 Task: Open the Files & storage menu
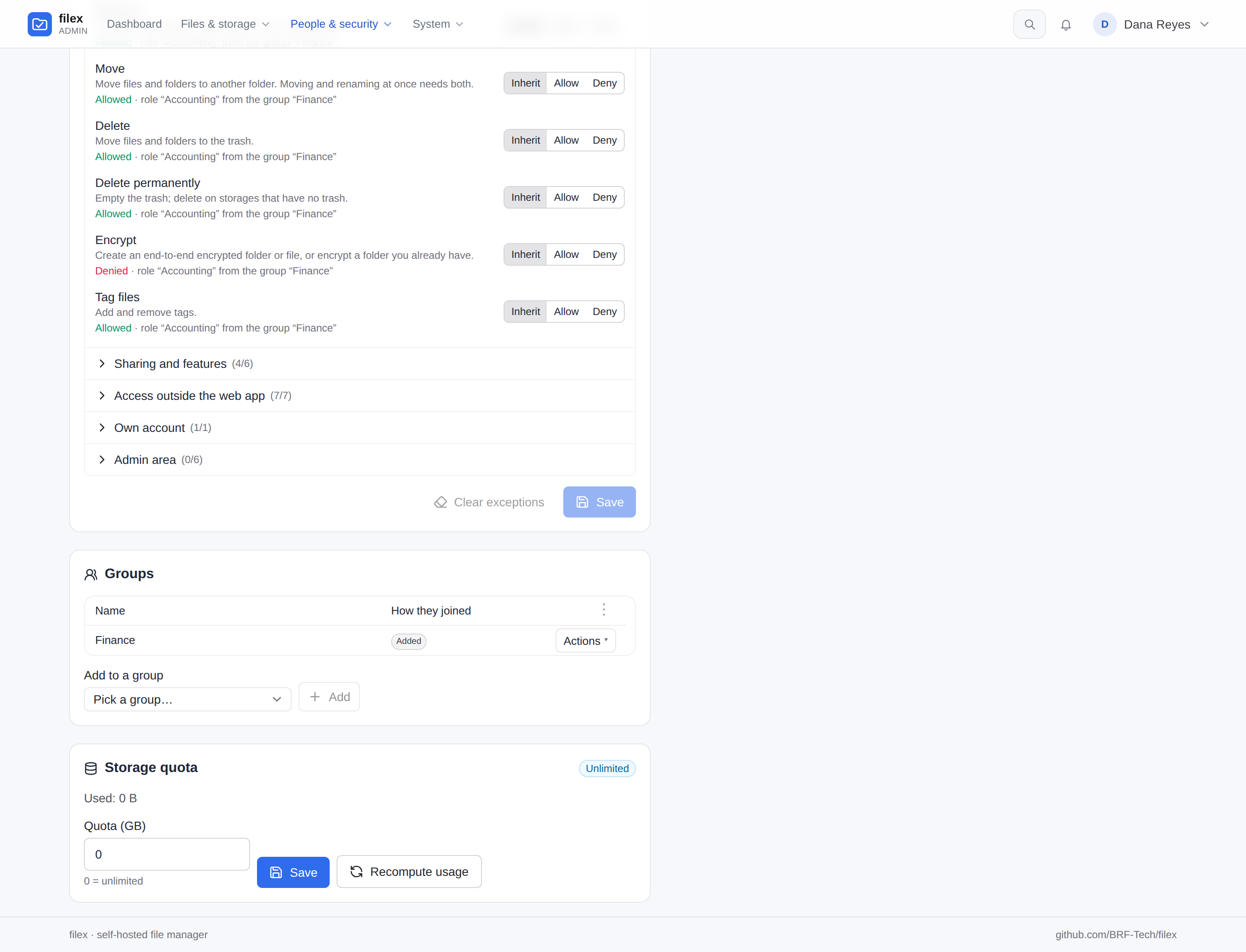pos(225,24)
